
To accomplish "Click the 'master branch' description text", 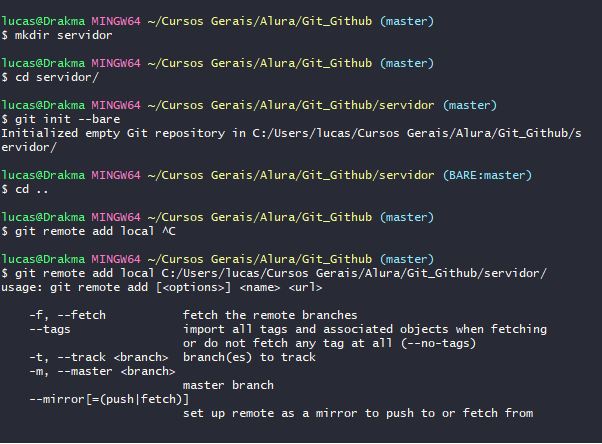I will click(228, 385).
